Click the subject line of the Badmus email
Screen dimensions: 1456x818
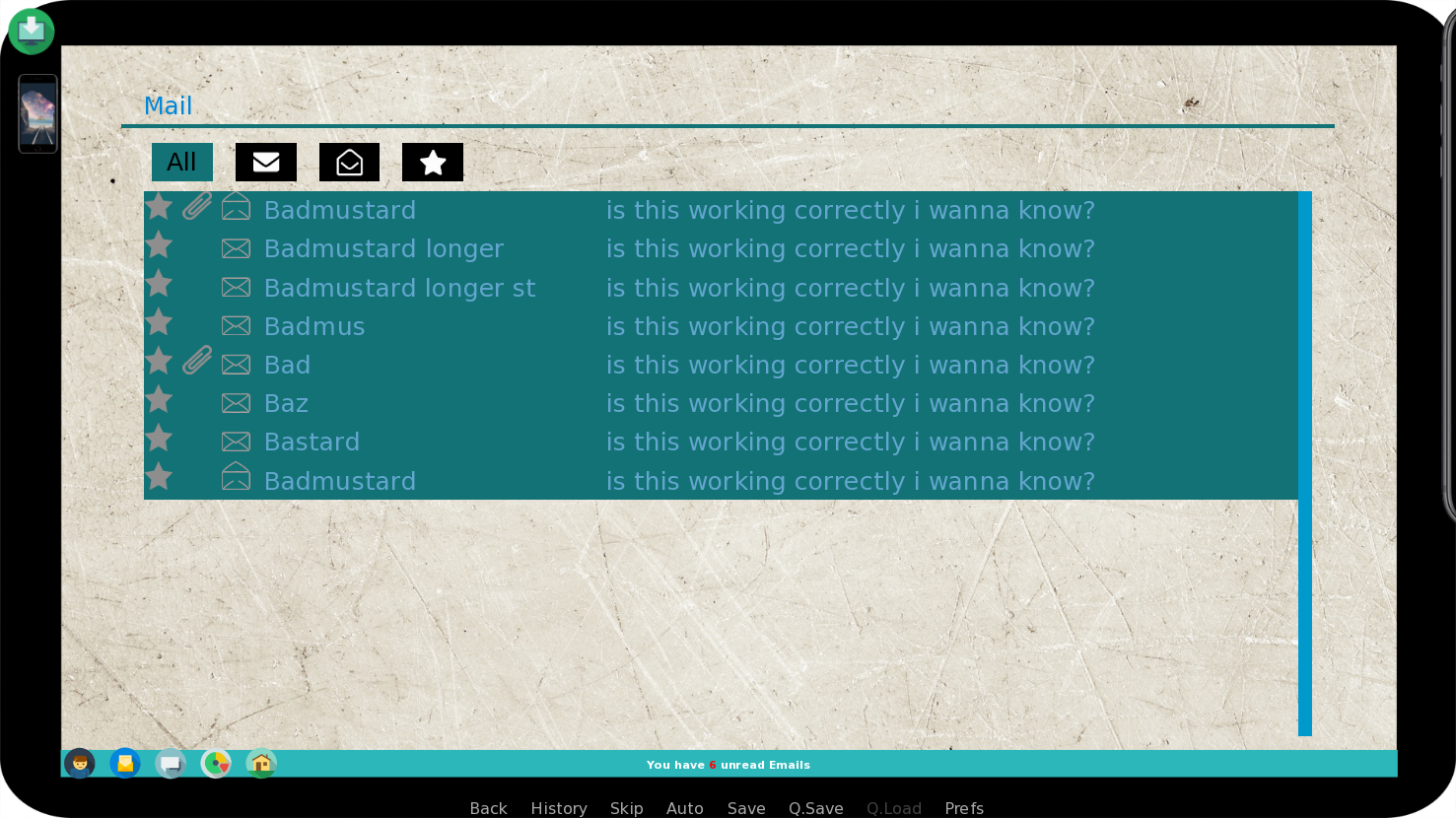[851, 326]
